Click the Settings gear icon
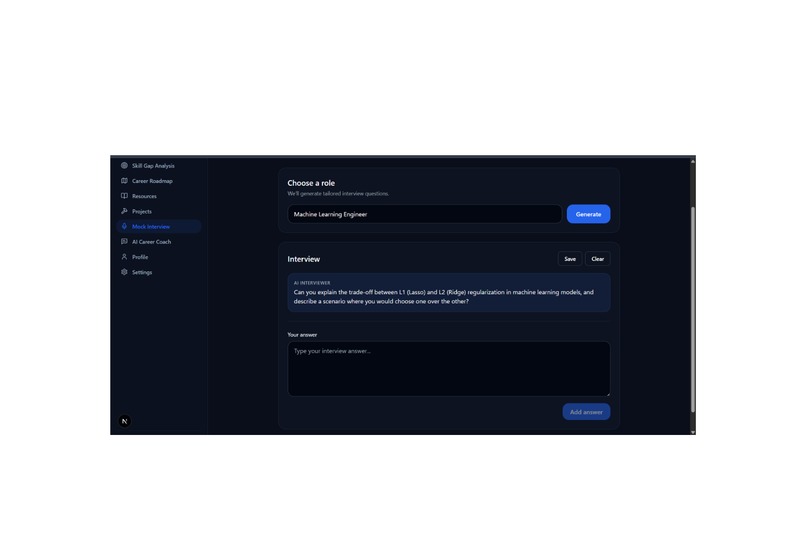 point(124,272)
